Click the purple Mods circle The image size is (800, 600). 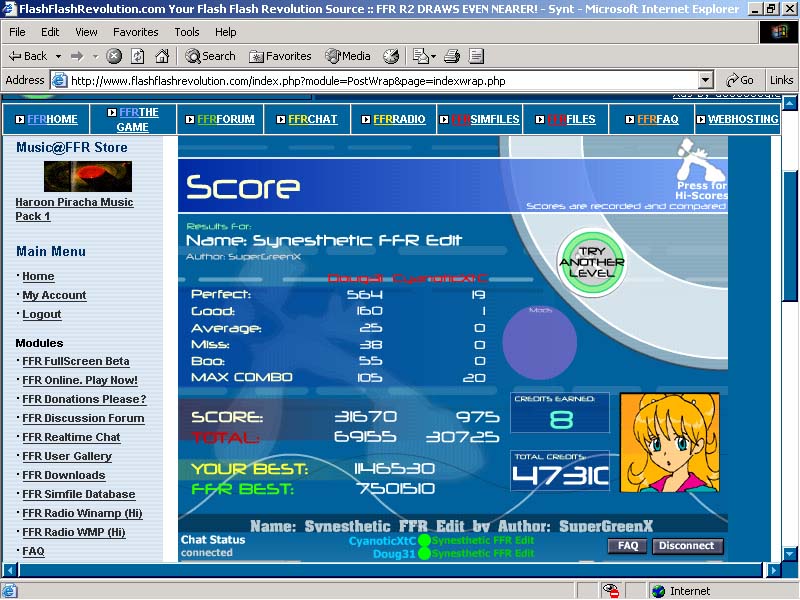(539, 342)
